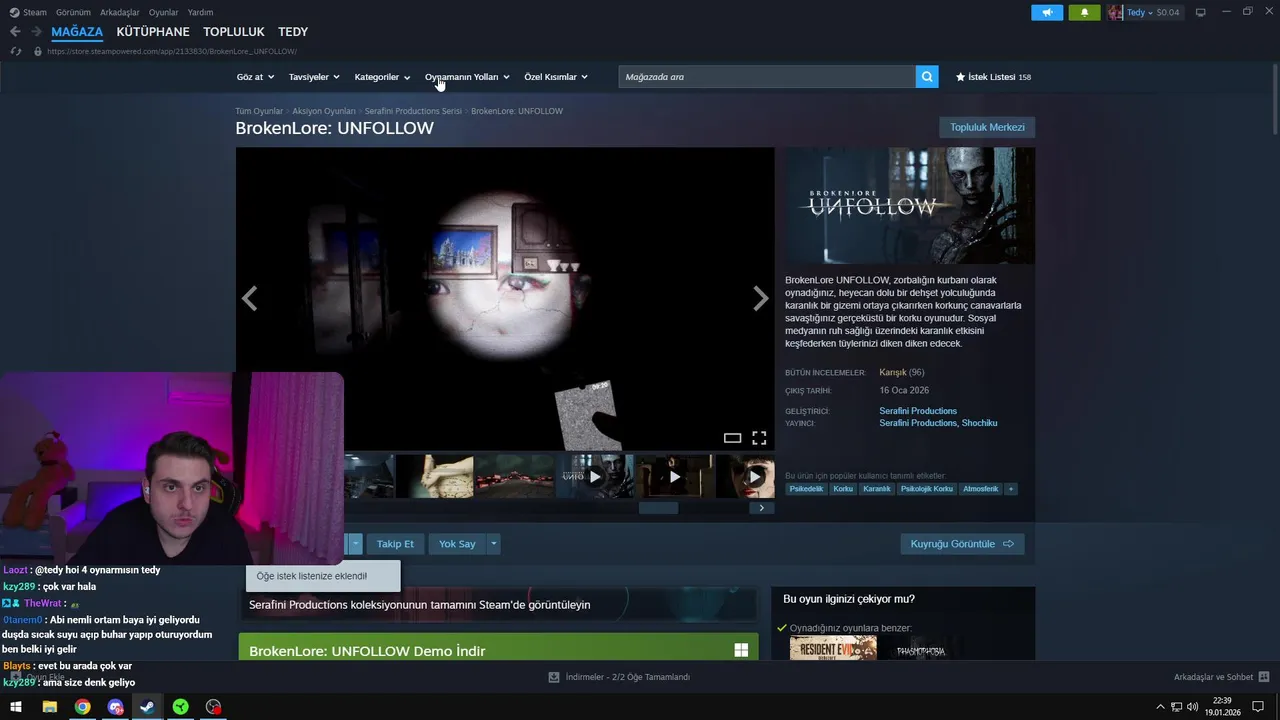
Task: Select the red lights screenshot thumbnail
Action: coord(514,476)
